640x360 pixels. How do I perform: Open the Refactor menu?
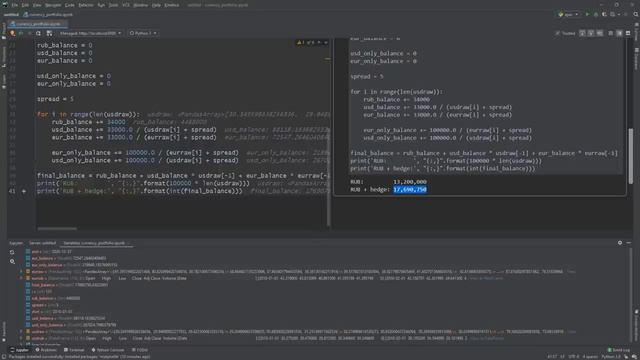(86, 5)
